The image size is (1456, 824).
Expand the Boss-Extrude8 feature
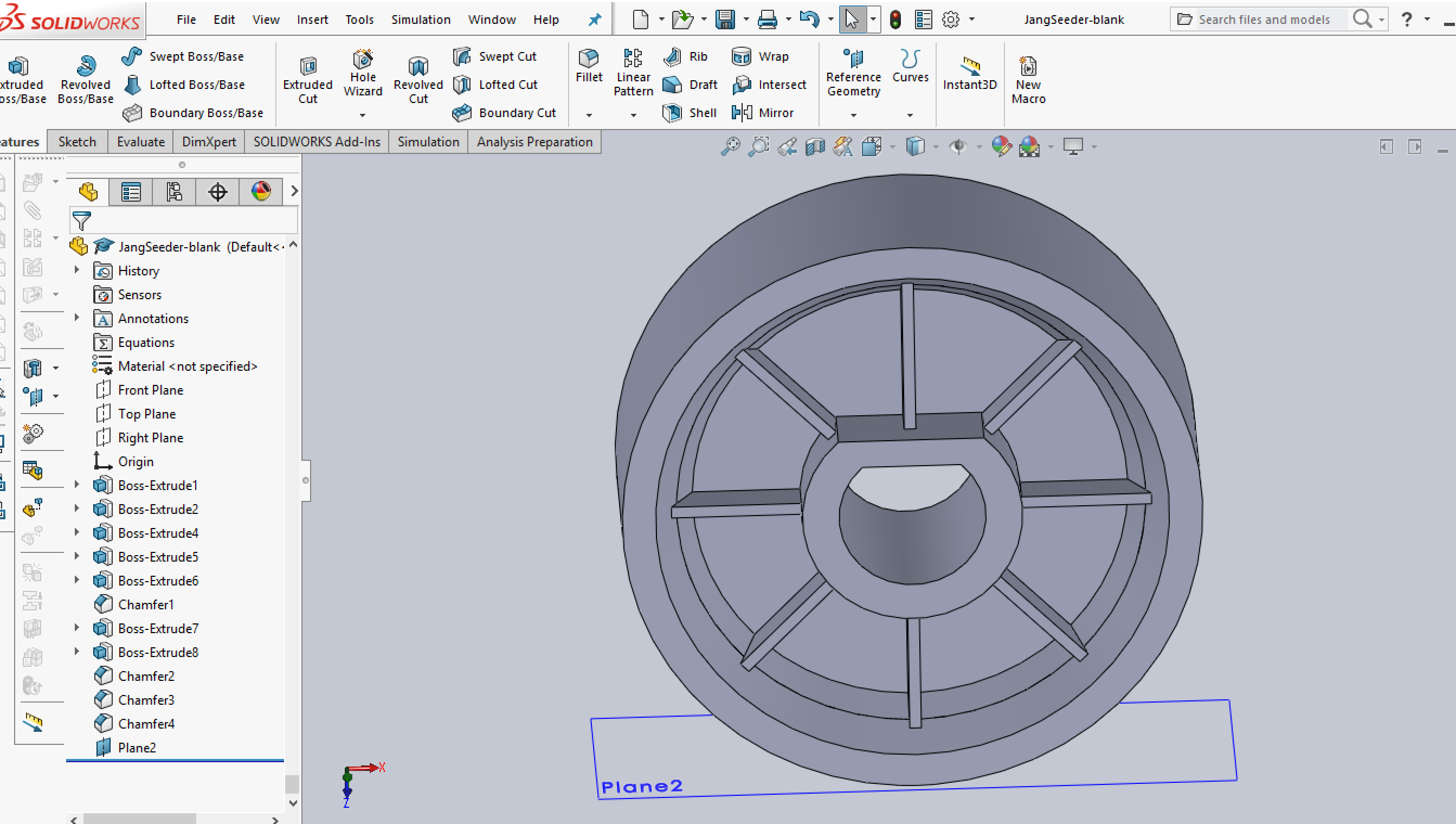click(x=77, y=652)
